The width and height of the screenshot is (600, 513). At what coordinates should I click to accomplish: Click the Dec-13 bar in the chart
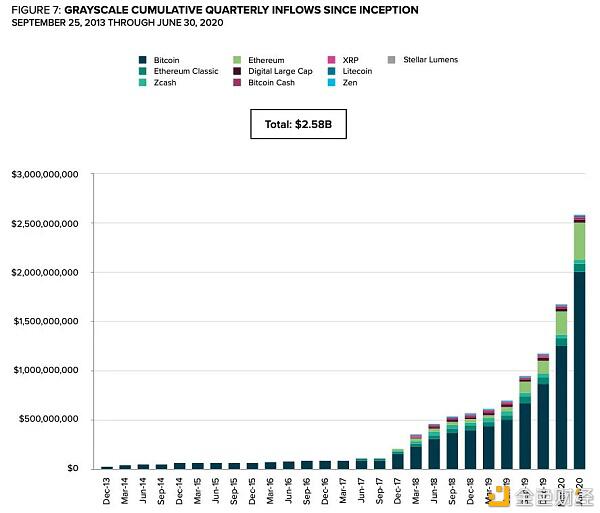(x=107, y=468)
